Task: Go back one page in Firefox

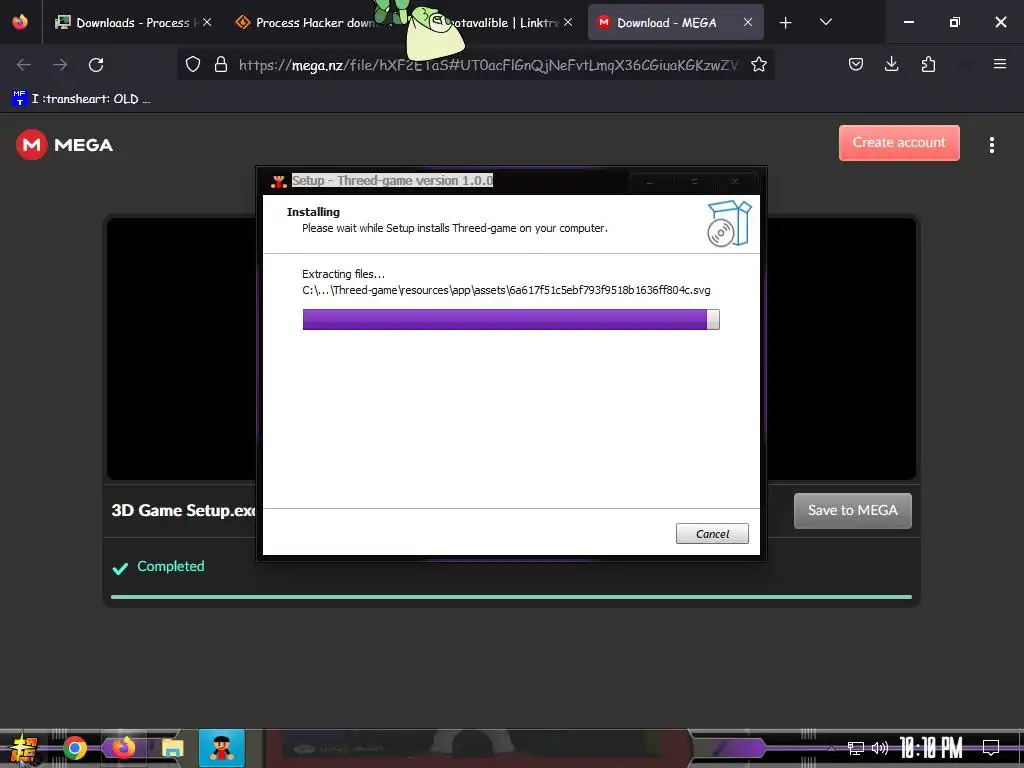Action: coord(24,65)
